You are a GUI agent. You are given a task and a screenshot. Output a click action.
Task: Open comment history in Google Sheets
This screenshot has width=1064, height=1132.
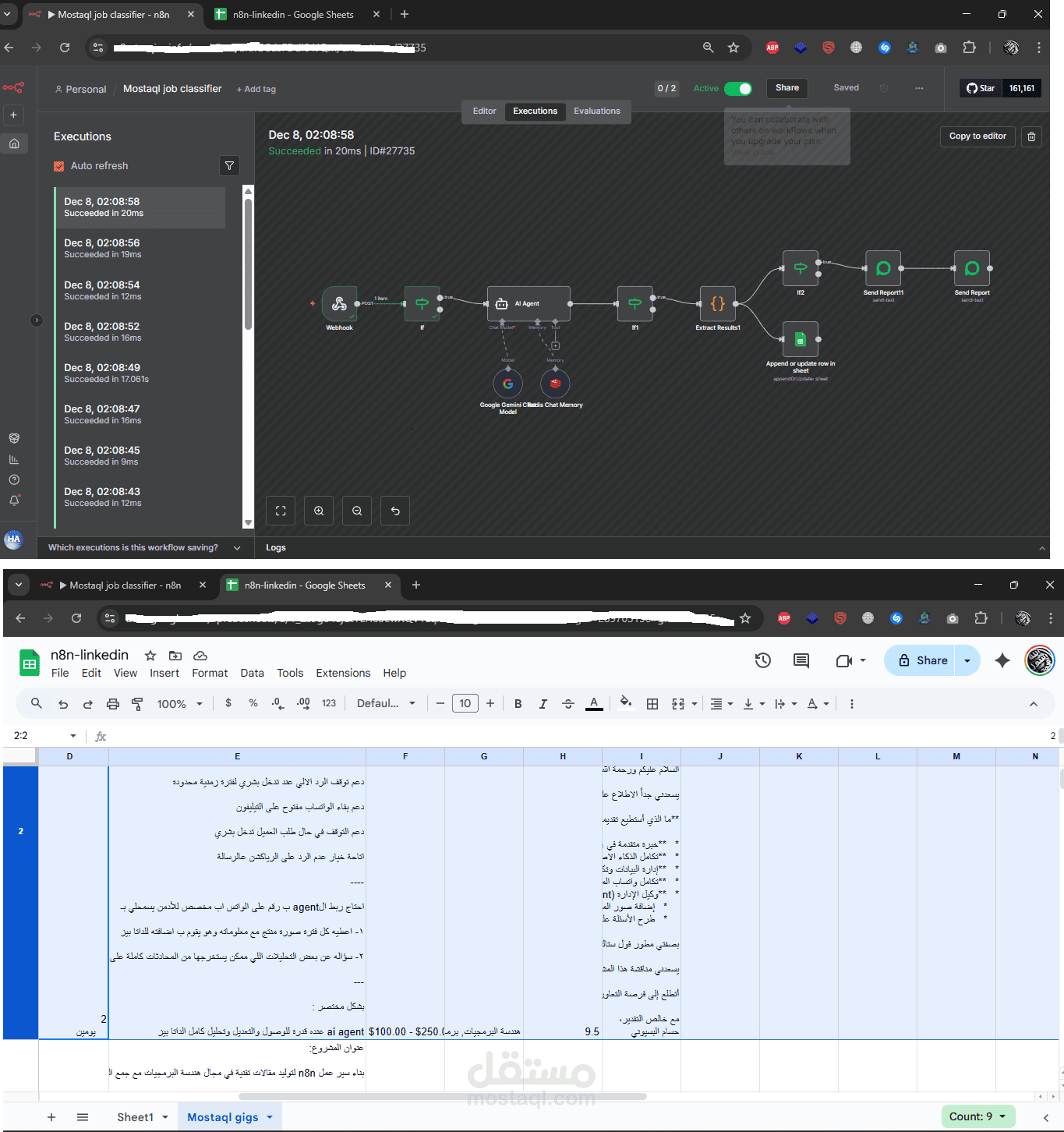tap(801, 660)
